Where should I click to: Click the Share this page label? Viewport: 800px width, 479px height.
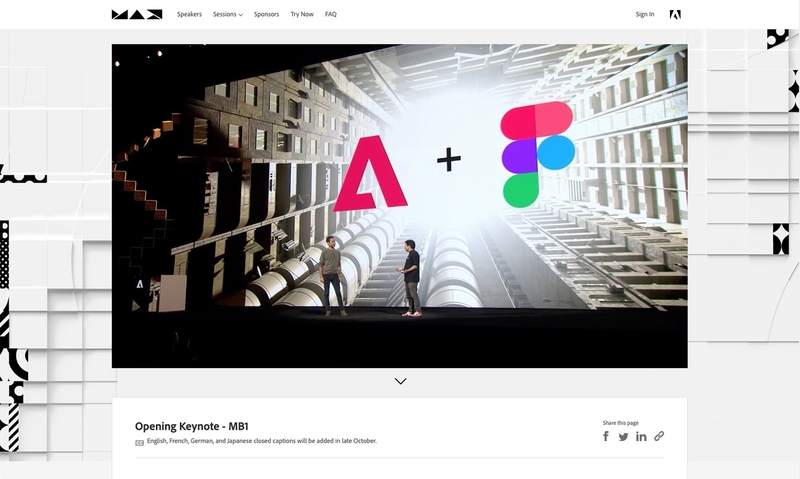point(620,423)
